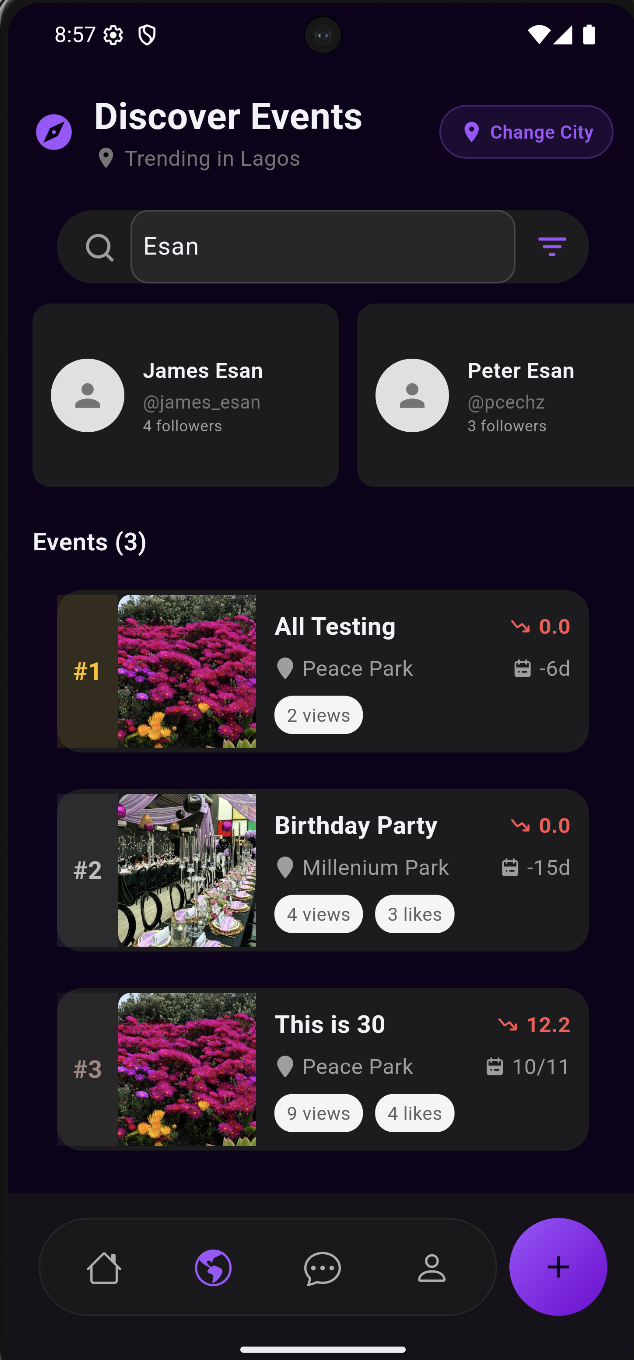
Task: Select the James Esan user card
Action: [x=185, y=394]
